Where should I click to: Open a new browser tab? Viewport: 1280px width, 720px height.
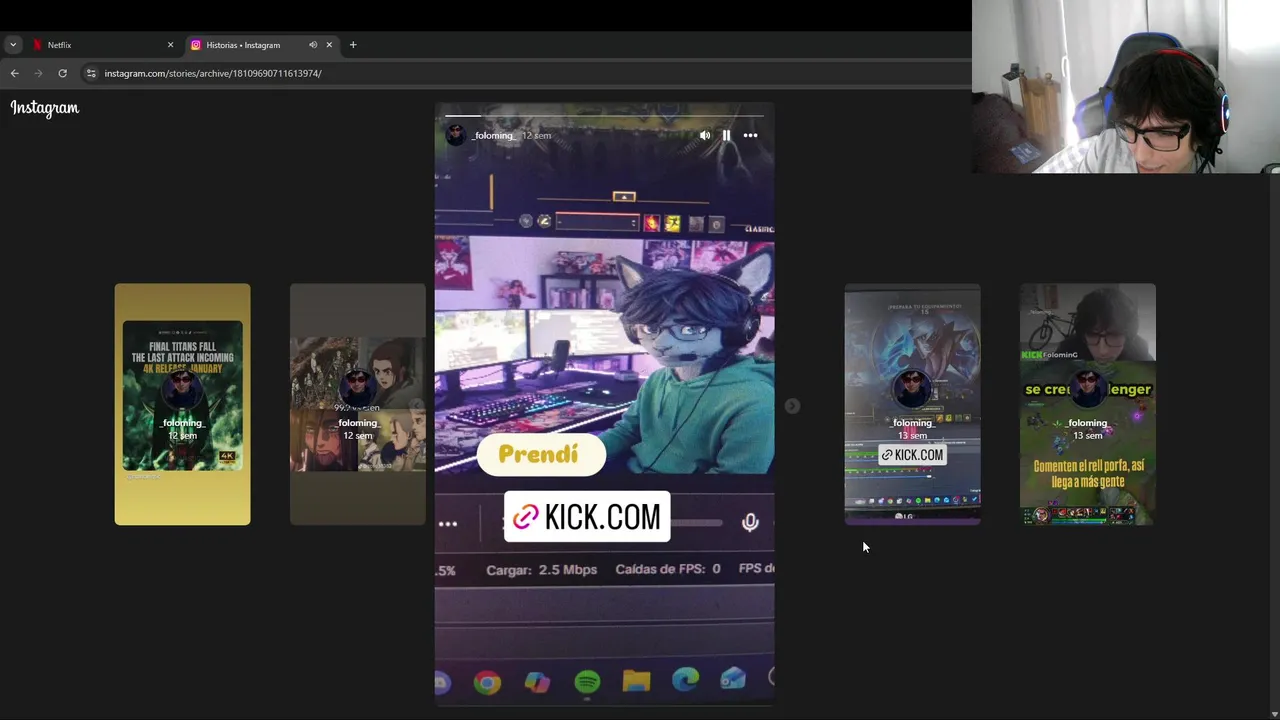tap(353, 45)
